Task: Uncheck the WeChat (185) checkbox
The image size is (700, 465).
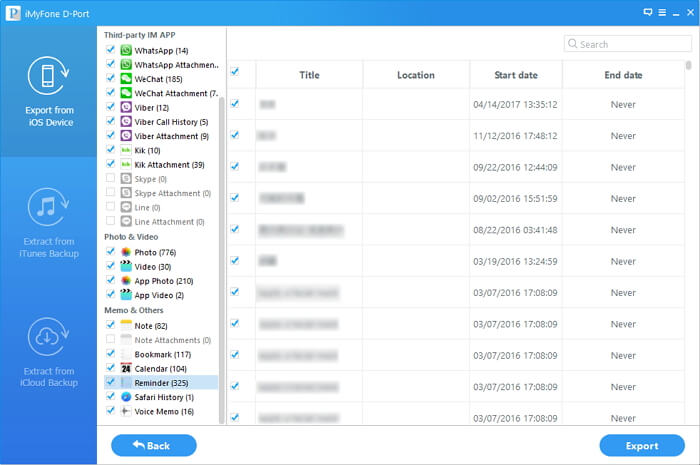Action: [x=110, y=78]
